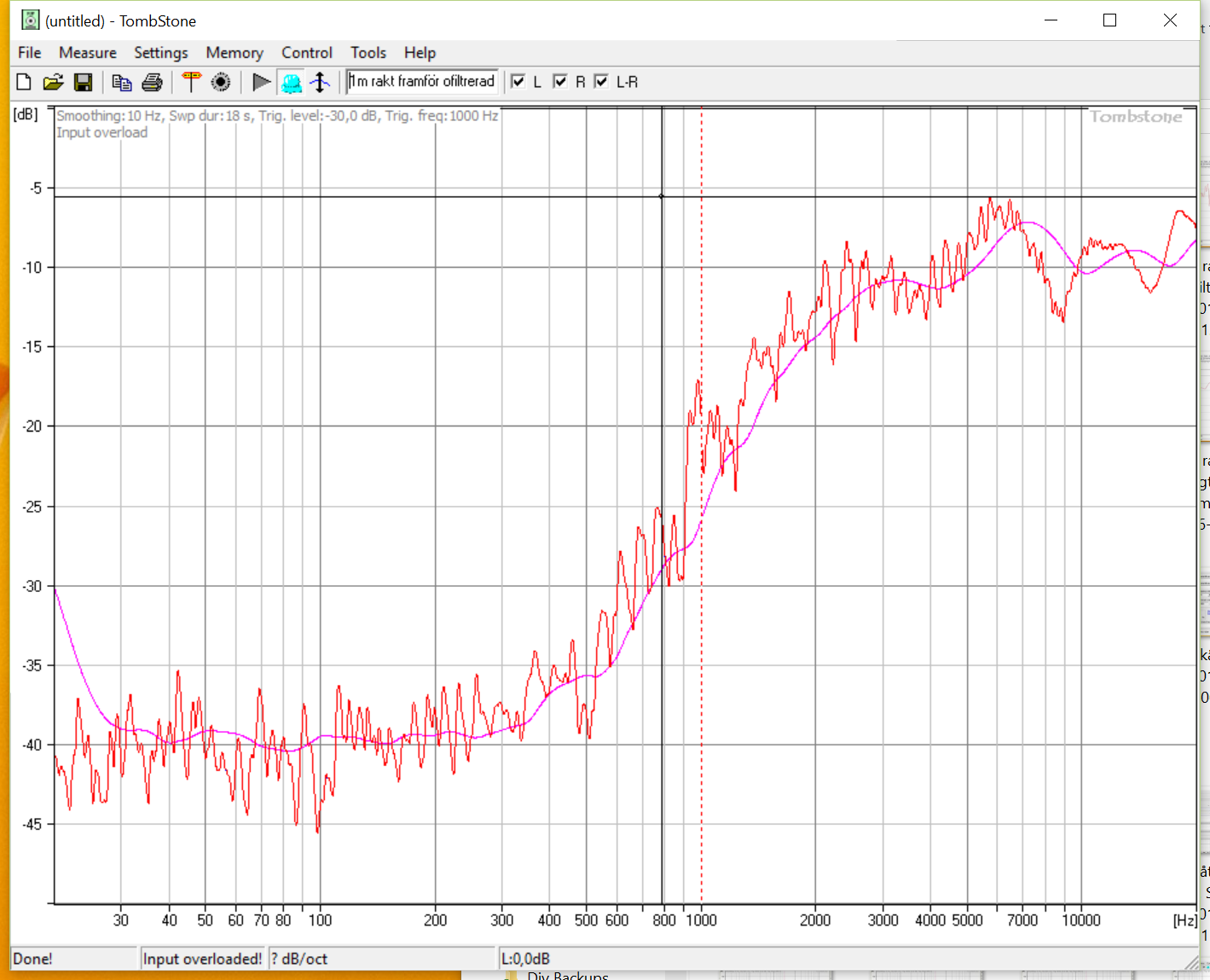Click the -5 dB axis label
Viewport: 1210px width, 980px height.
(35, 188)
